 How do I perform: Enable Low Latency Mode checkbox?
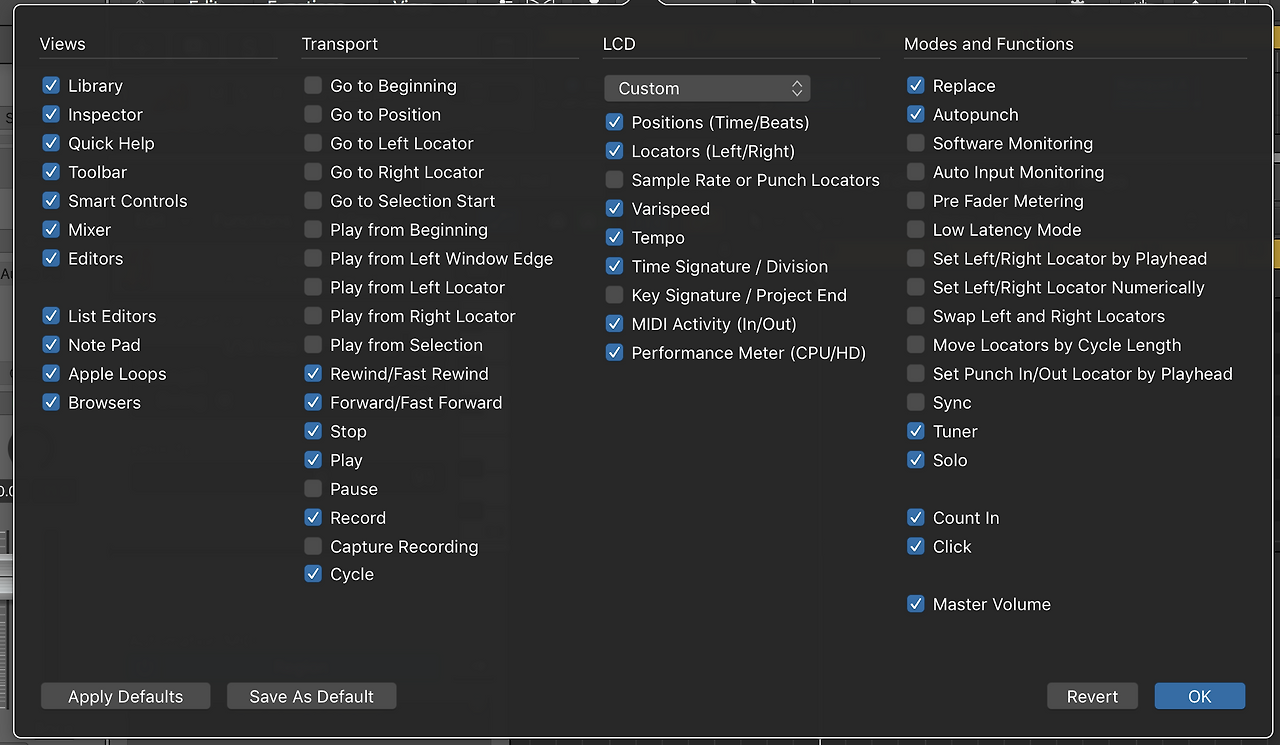915,230
